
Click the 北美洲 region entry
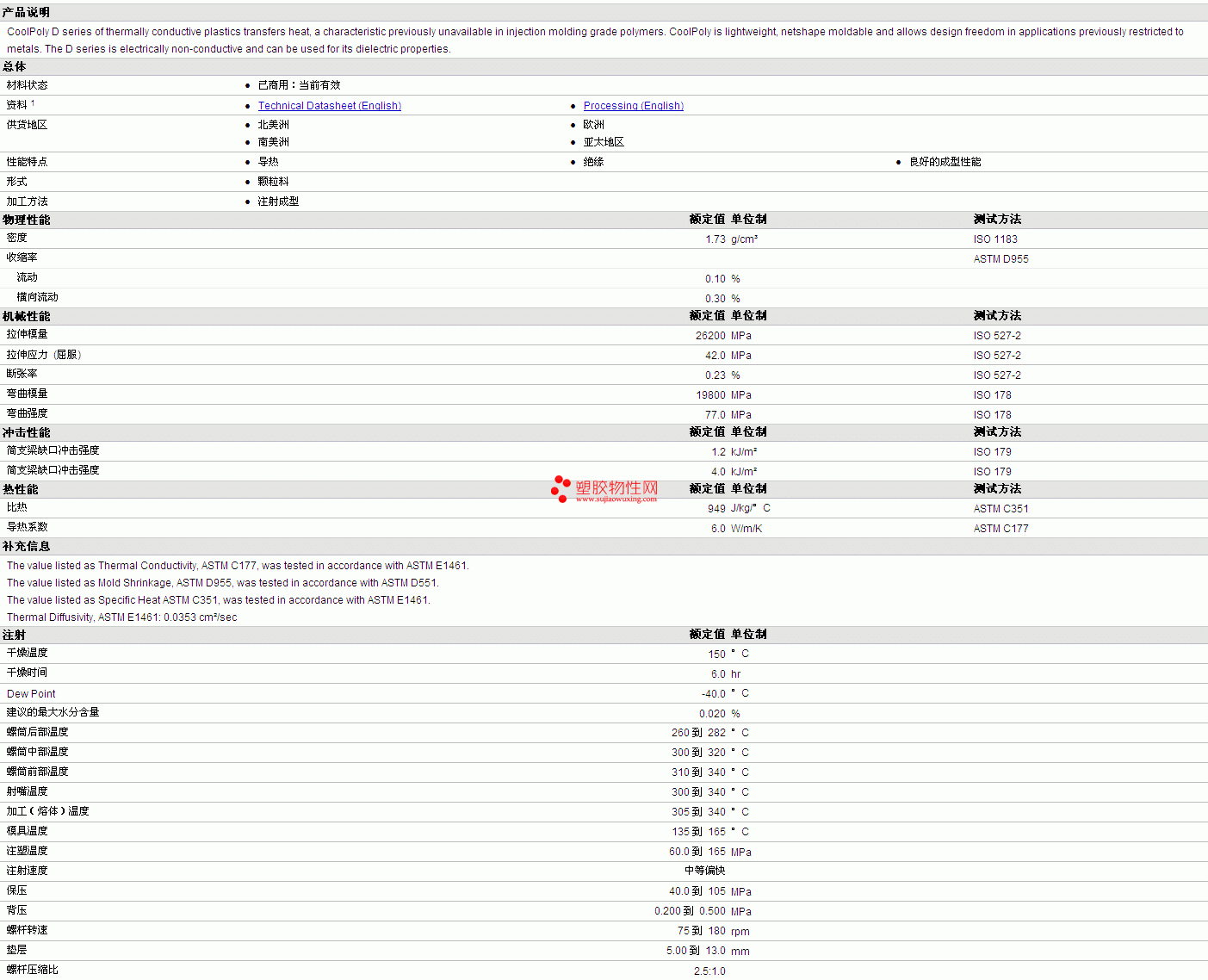[274, 125]
